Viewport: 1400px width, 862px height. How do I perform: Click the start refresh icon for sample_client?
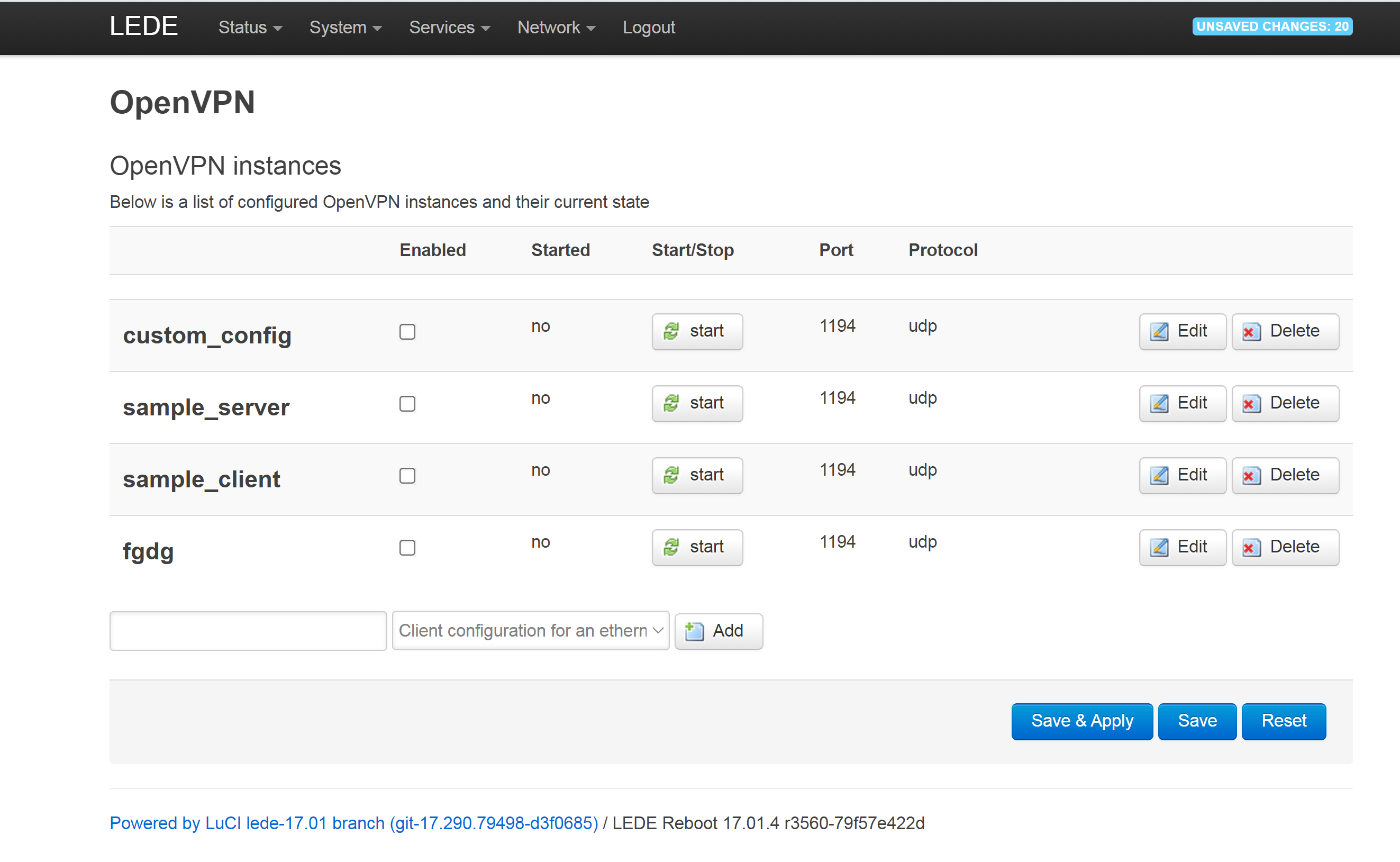(671, 475)
